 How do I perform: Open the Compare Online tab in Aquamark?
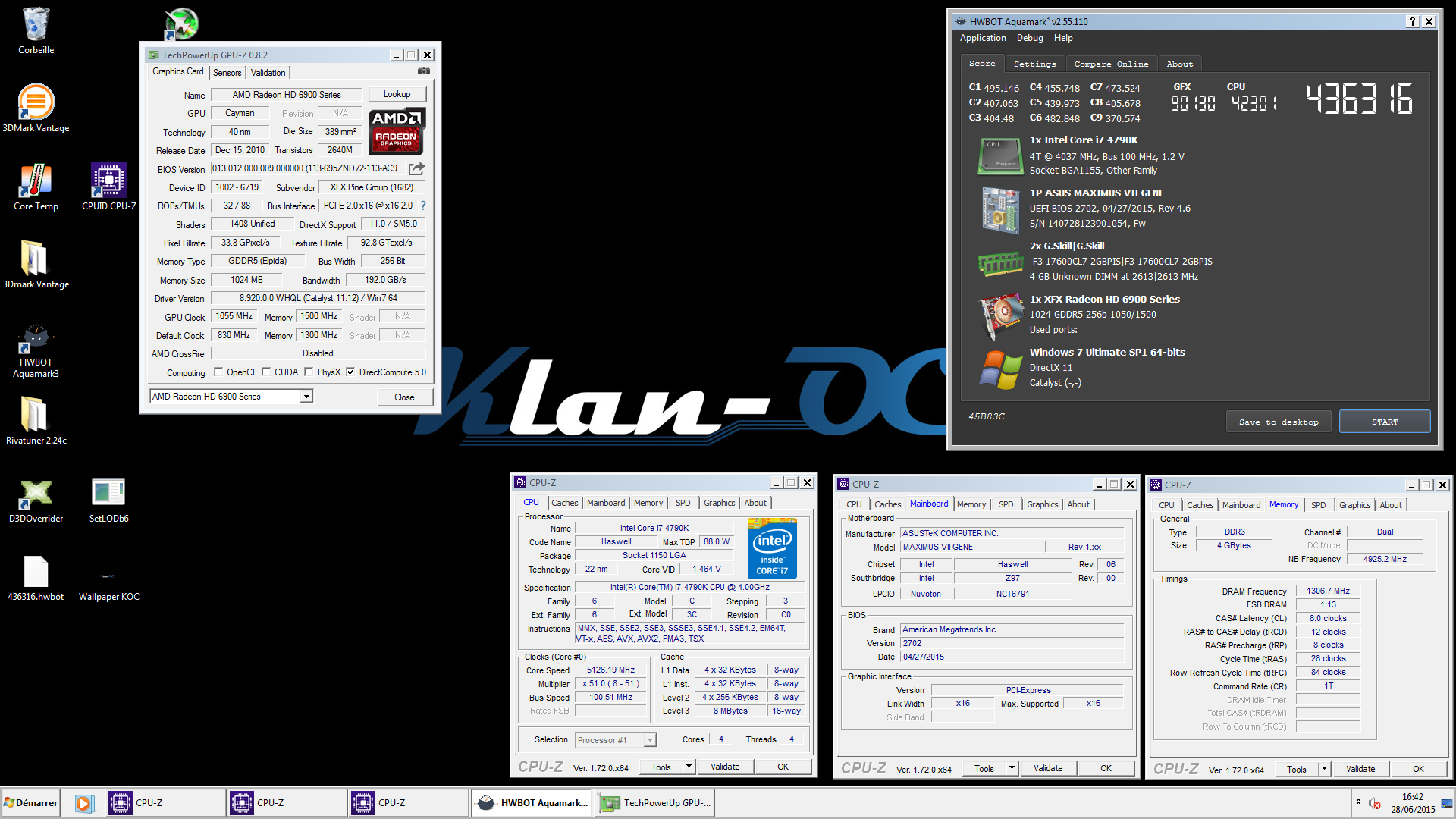click(x=1111, y=64)
